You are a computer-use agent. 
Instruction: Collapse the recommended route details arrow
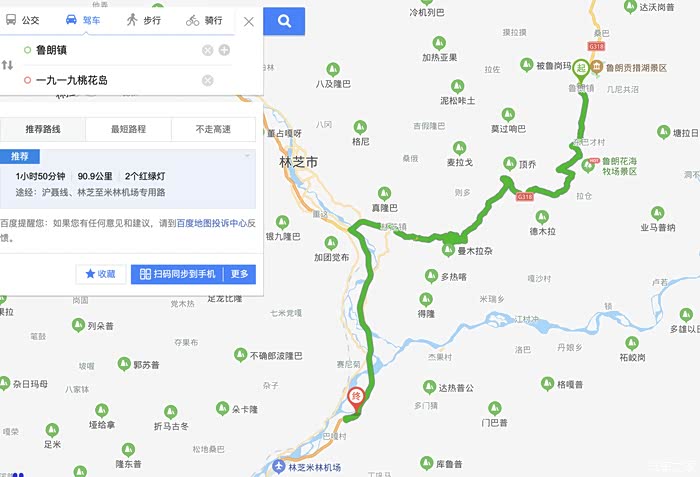point(247,156)
